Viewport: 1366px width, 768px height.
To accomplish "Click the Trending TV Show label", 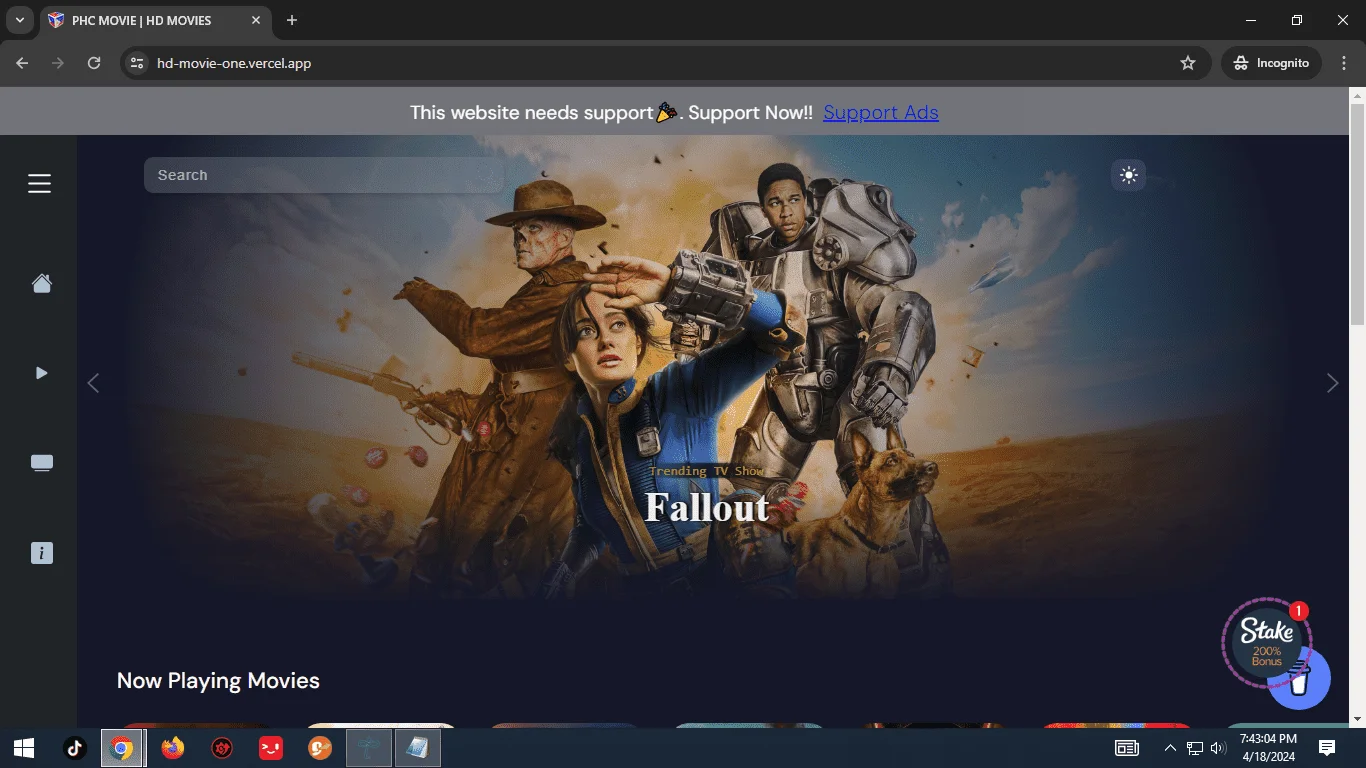I will 707,471.
